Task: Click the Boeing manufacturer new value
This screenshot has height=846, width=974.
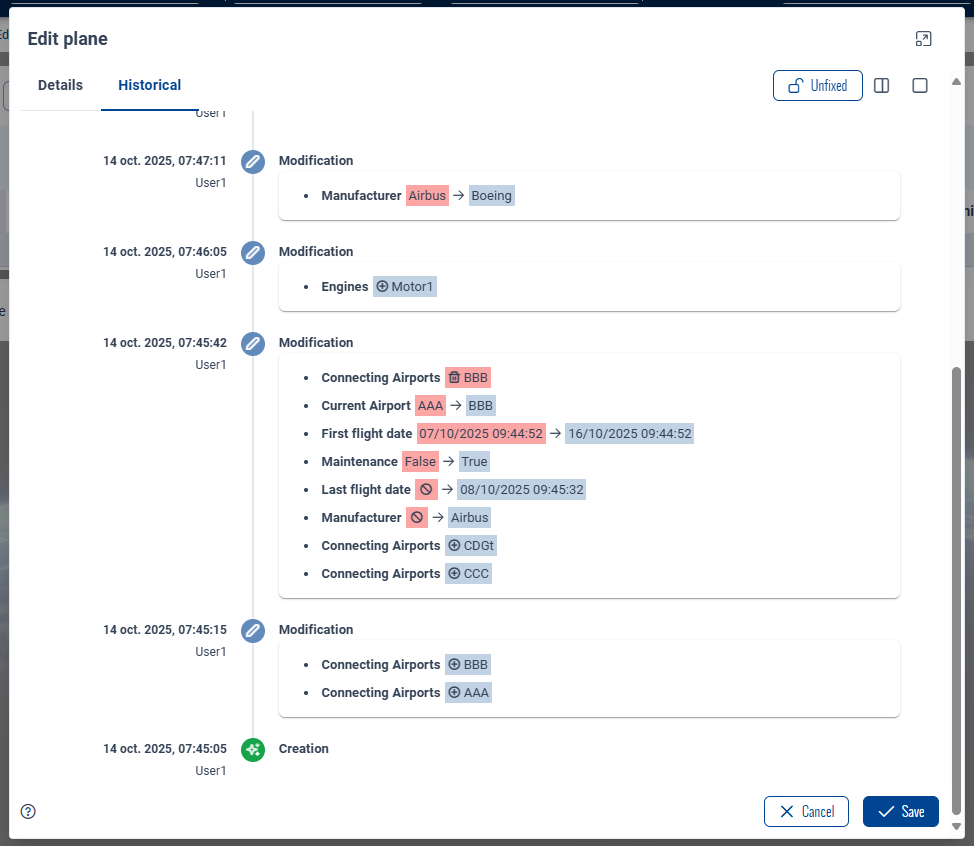Action: (491, 196)
